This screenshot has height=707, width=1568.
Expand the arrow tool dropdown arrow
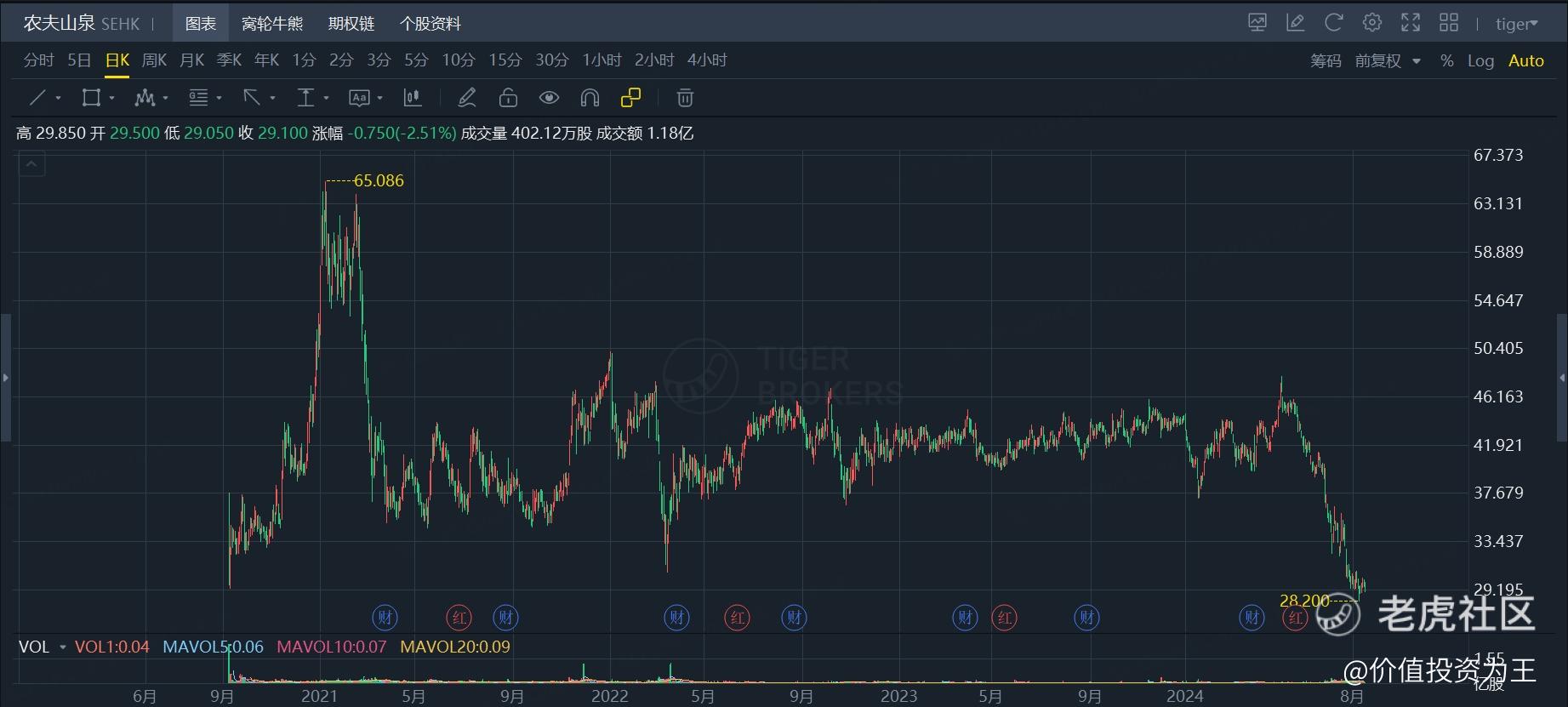click(273, 99)
